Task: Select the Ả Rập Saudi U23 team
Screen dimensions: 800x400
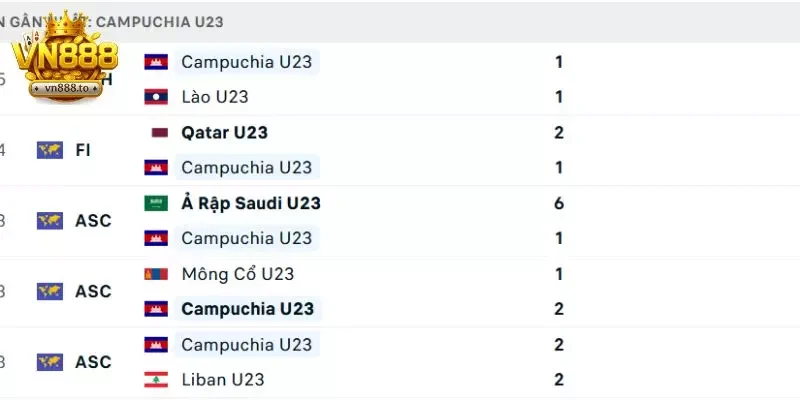Action: [250, 203]
